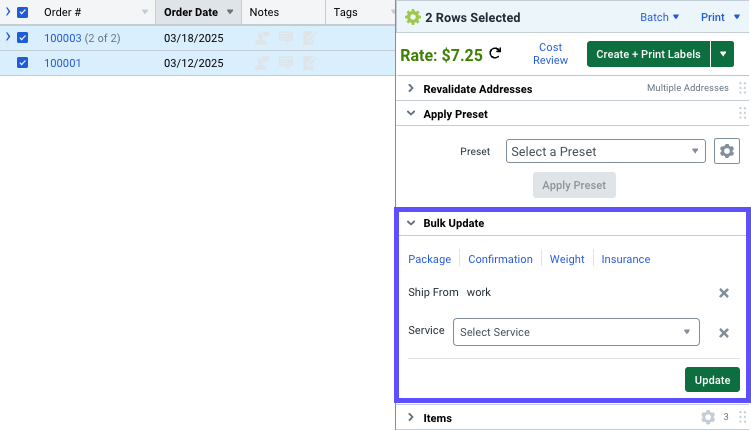Refresh the shipping rate
751x430 pixels.
coord(495,53)
